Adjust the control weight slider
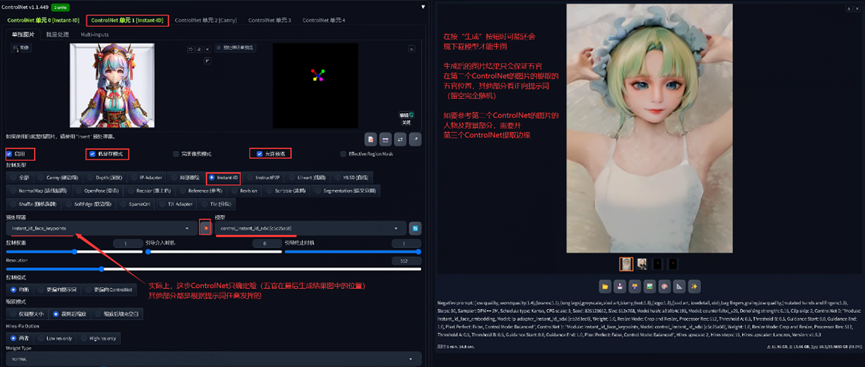865x367 pixels. pos(74,252)
